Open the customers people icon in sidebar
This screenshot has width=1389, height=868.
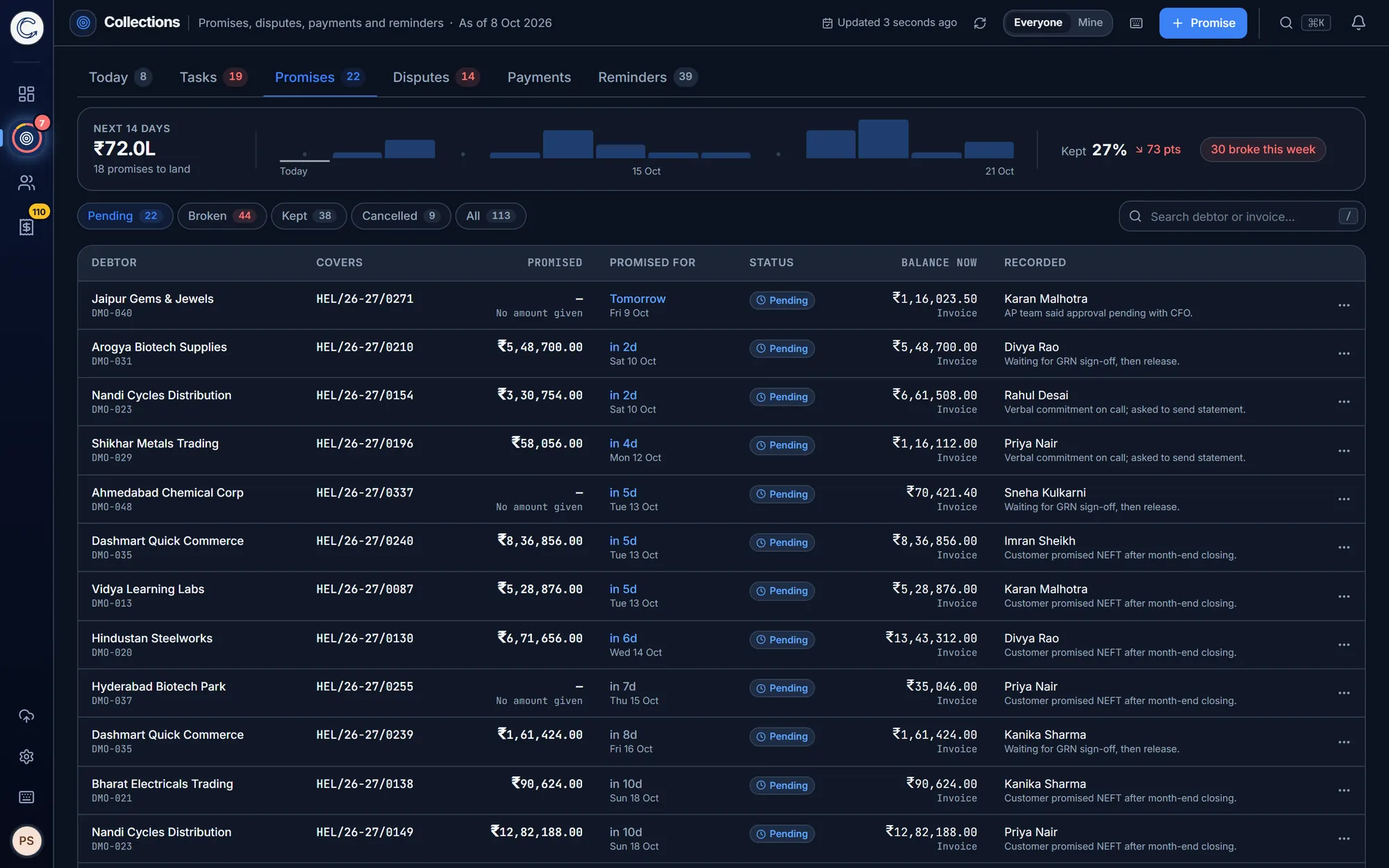click(26, 183)
